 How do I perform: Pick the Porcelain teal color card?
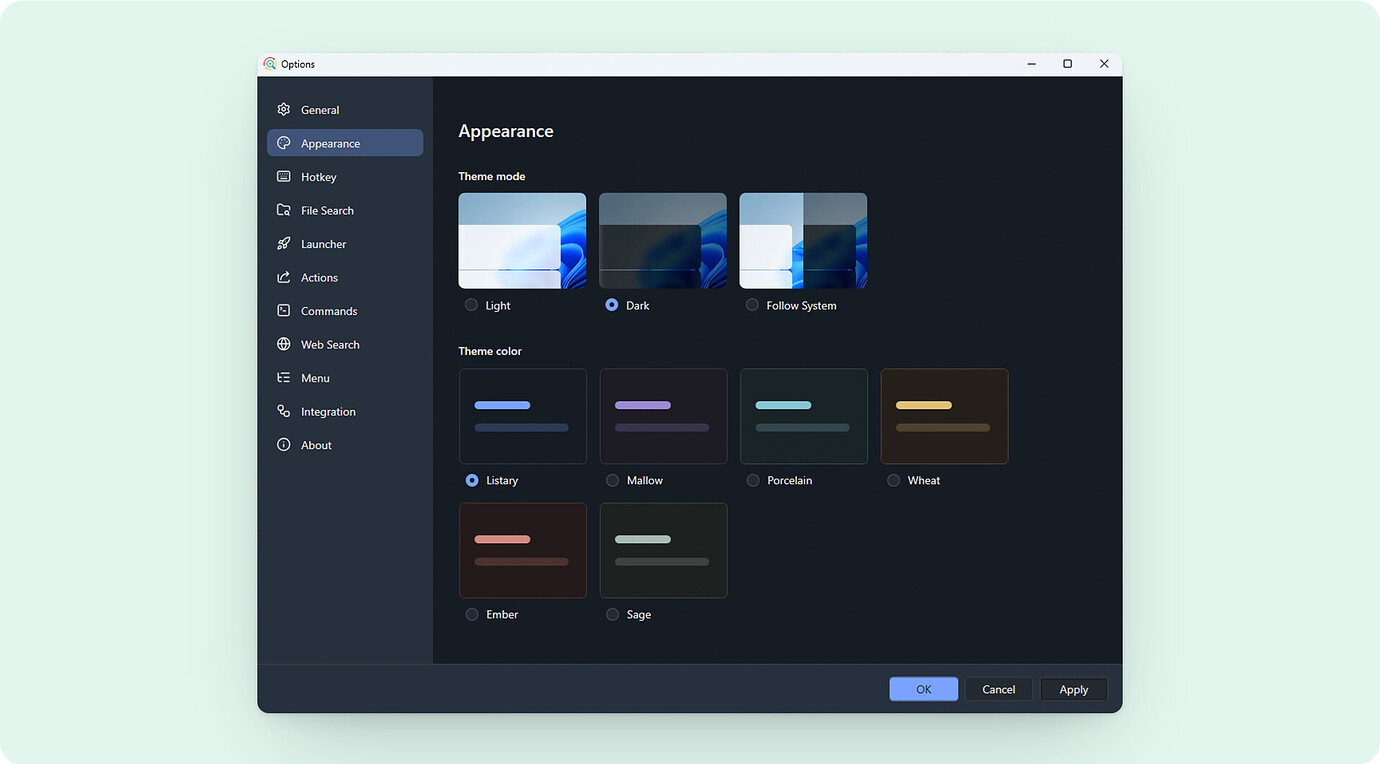coord(804,416)
